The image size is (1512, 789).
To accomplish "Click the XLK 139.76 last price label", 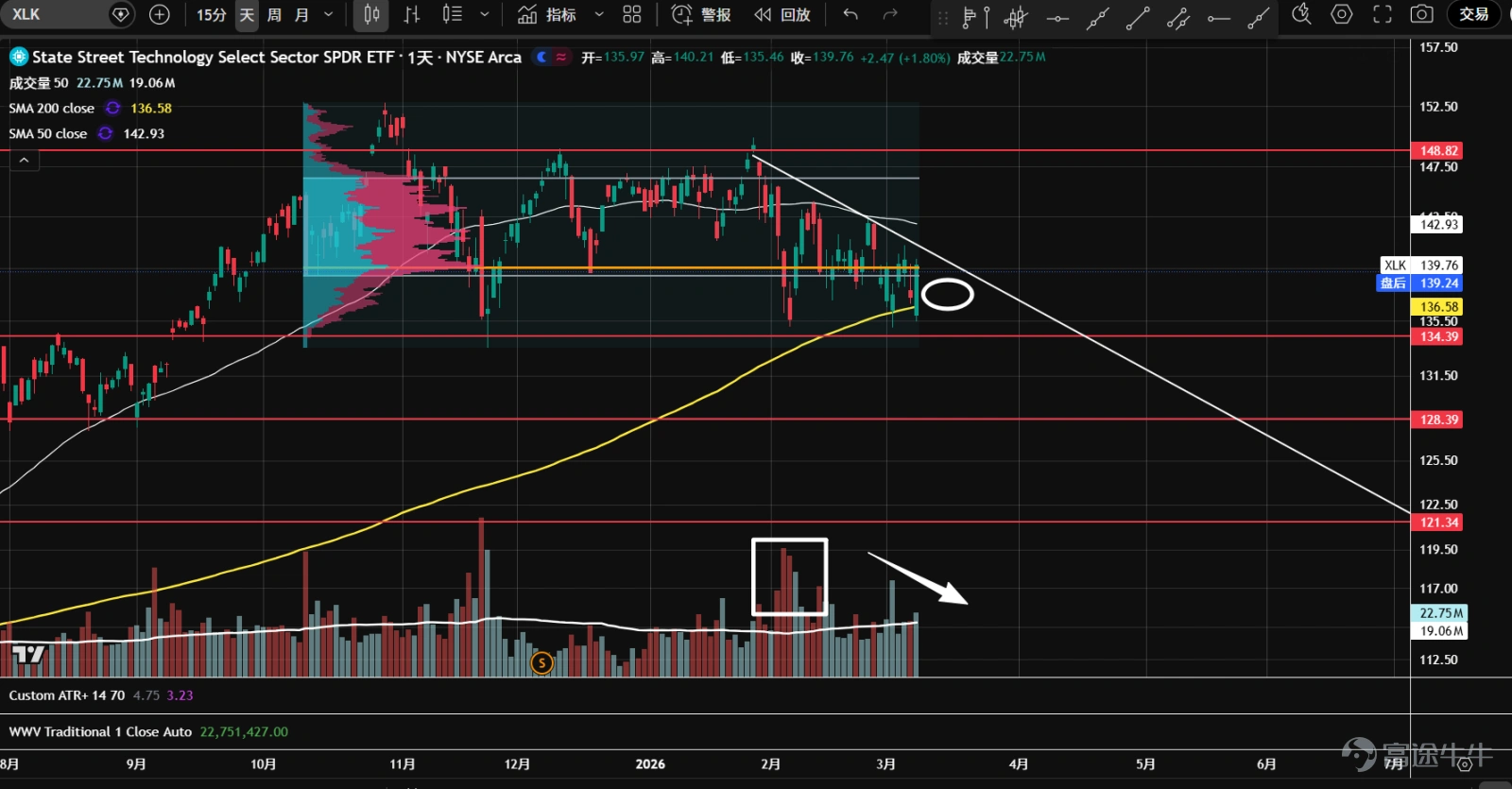I will pos(1421,266).
